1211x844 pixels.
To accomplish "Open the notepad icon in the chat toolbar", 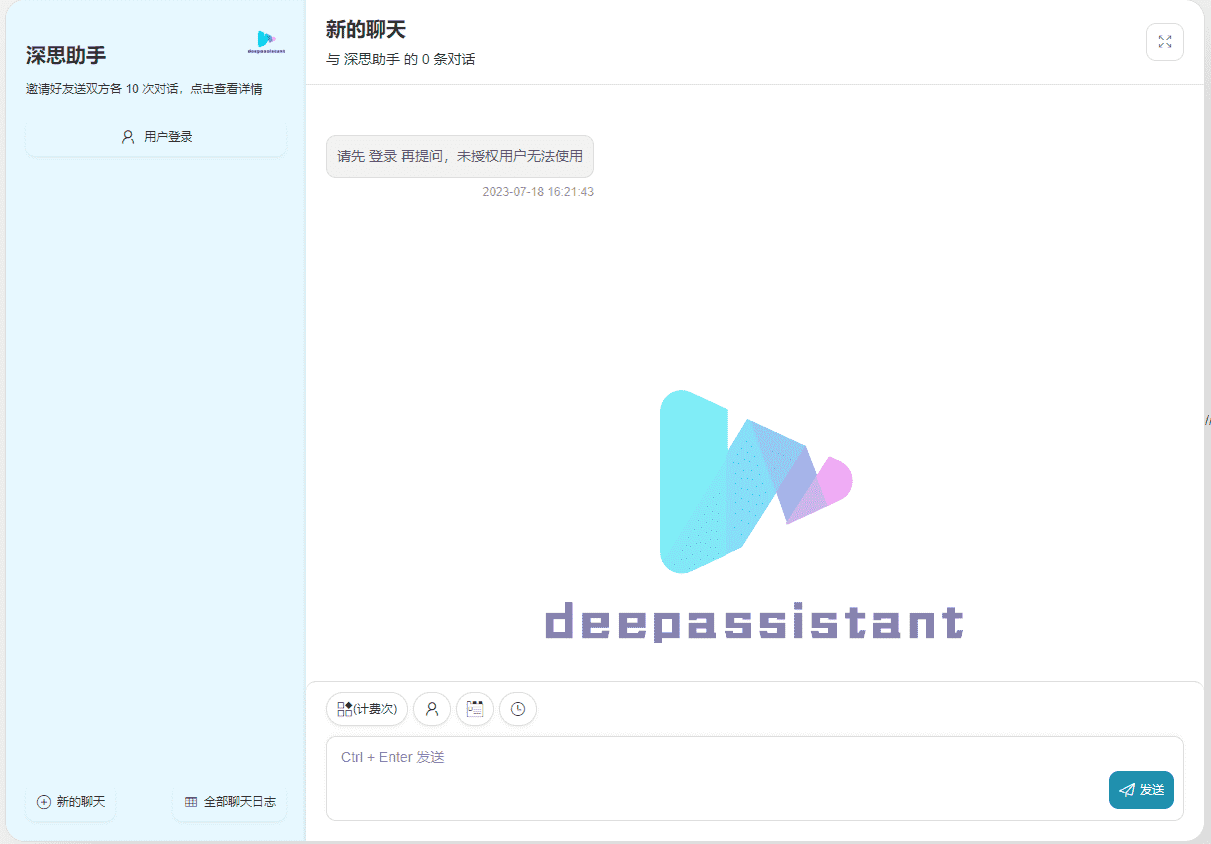I will [475, 709].
